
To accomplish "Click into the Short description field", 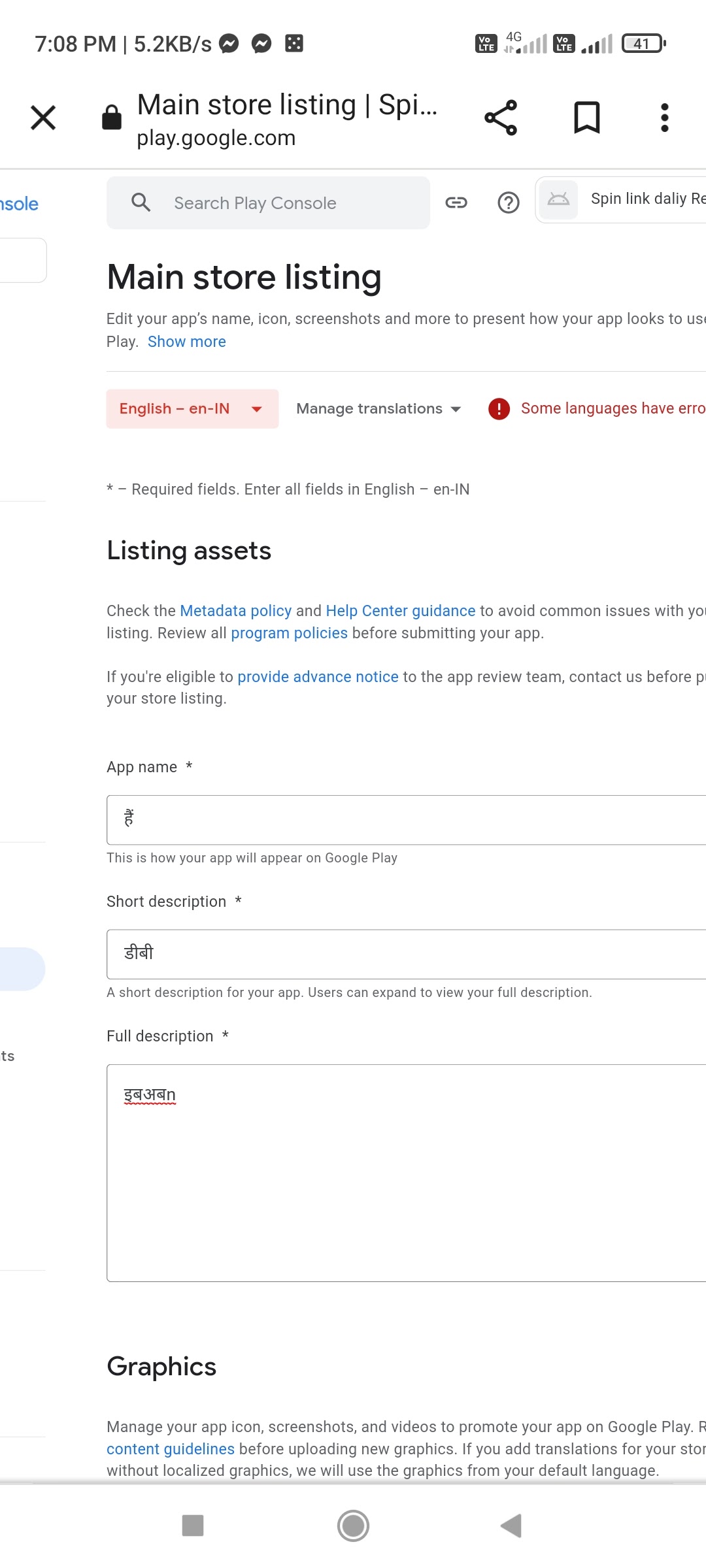I will tap(405, 954).
